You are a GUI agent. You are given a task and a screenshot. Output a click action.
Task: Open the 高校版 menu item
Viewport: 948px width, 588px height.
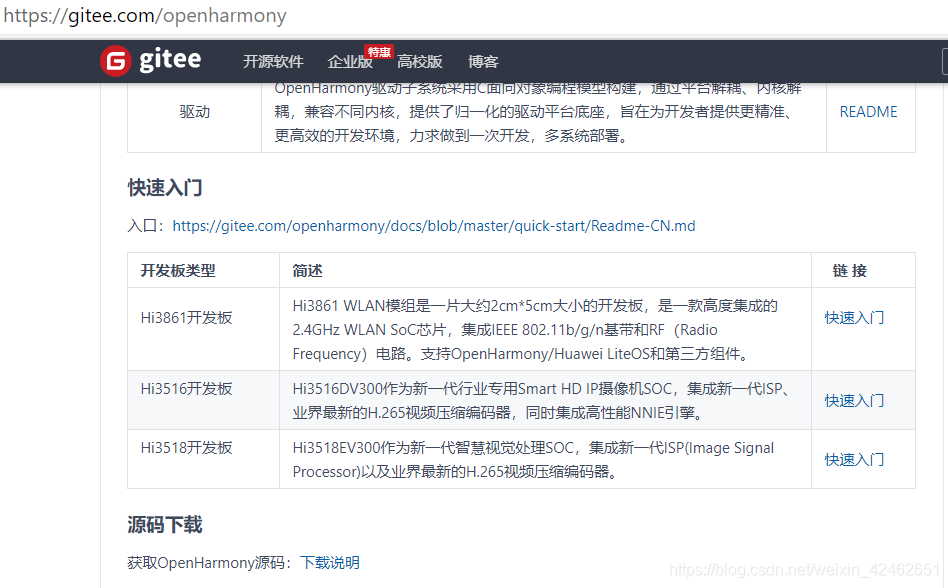click(x=420, y=61)
